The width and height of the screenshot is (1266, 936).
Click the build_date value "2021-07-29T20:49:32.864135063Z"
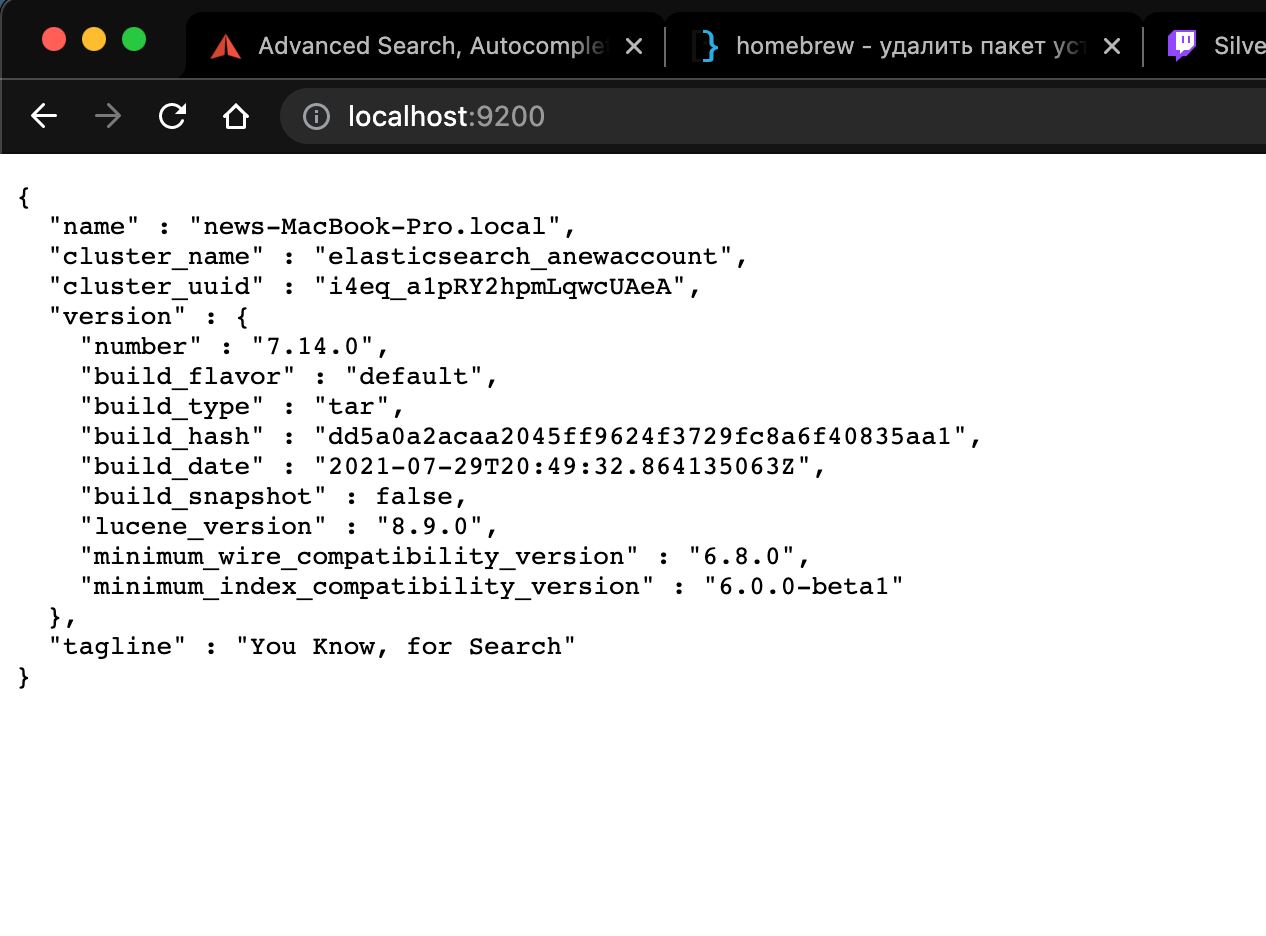562,466
